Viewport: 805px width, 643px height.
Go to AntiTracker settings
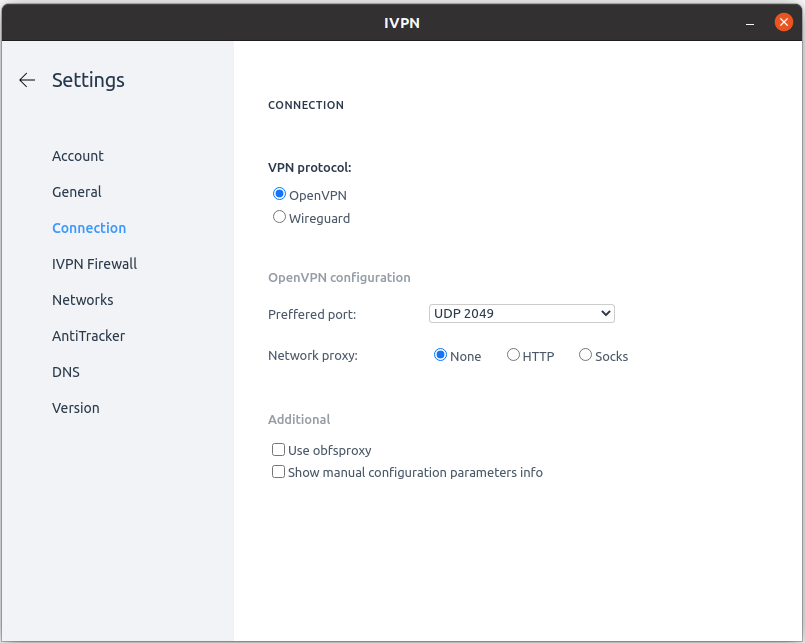88,336
